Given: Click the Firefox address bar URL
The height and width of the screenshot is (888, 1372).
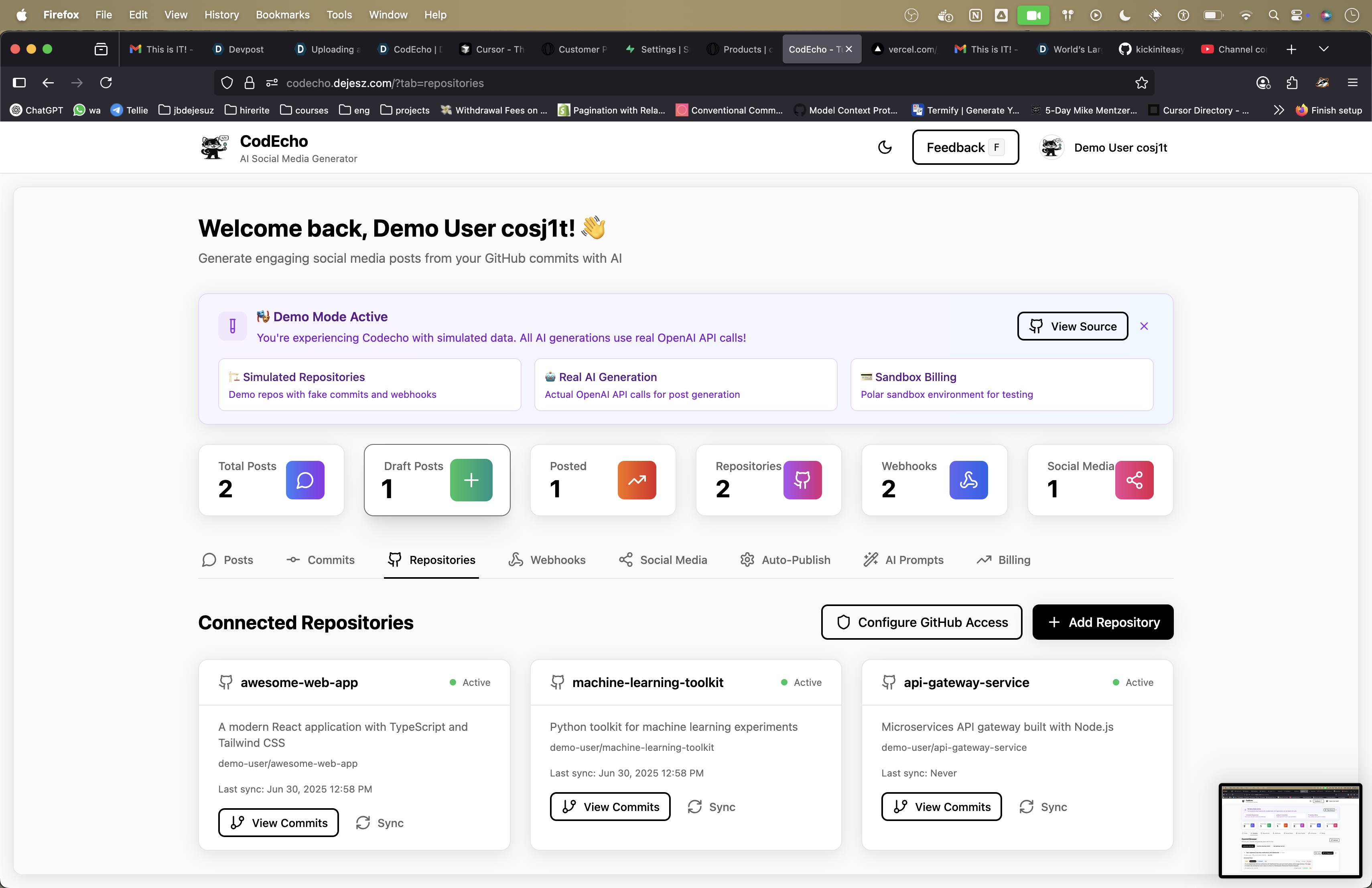Looking at the screenshot, I should click(385, 83).
